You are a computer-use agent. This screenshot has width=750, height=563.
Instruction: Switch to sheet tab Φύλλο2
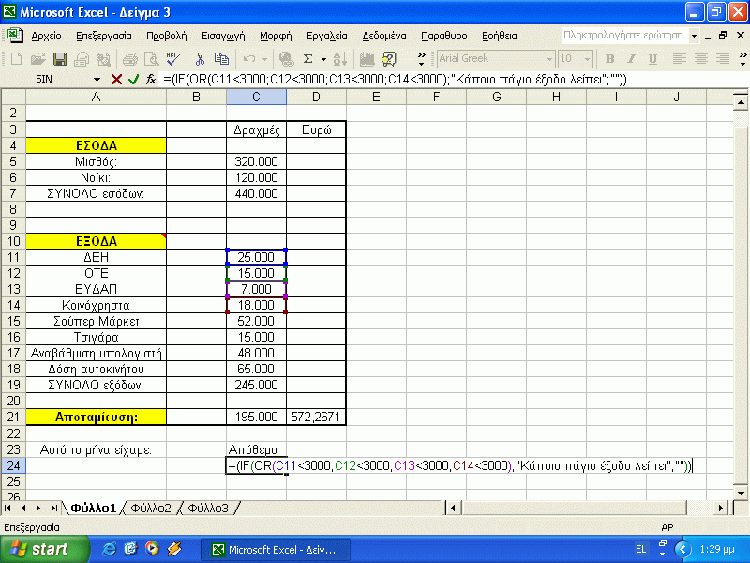(x=151, y=508)
